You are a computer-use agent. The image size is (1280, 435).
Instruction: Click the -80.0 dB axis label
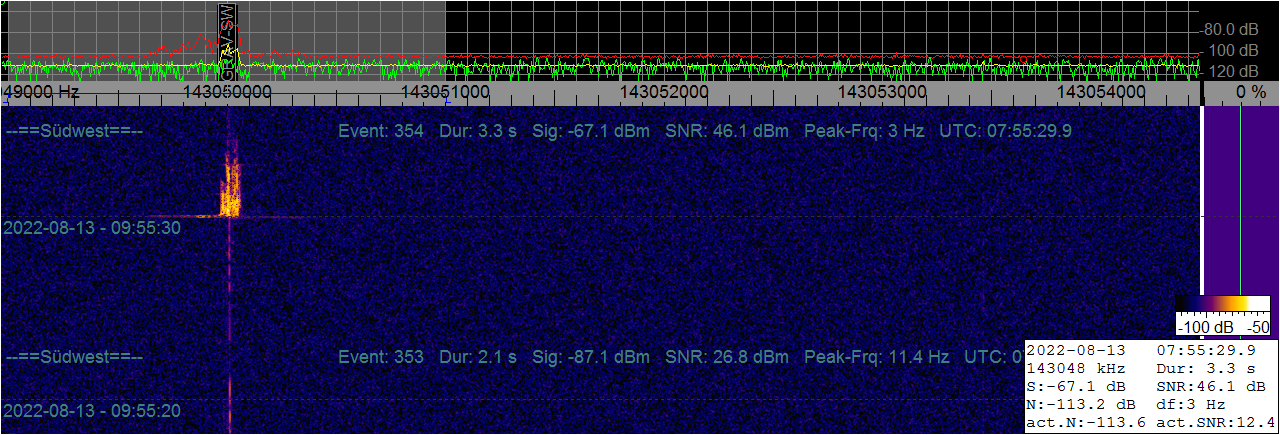pyautogui.click(x=1231, y=29)
